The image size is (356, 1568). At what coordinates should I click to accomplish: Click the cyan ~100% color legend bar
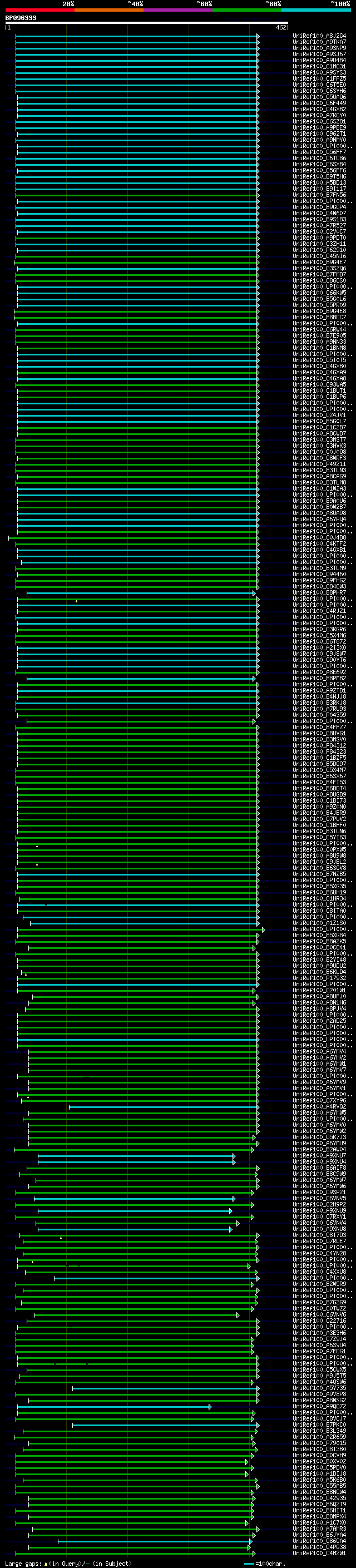pyautogui.click(x=316, y=10)
